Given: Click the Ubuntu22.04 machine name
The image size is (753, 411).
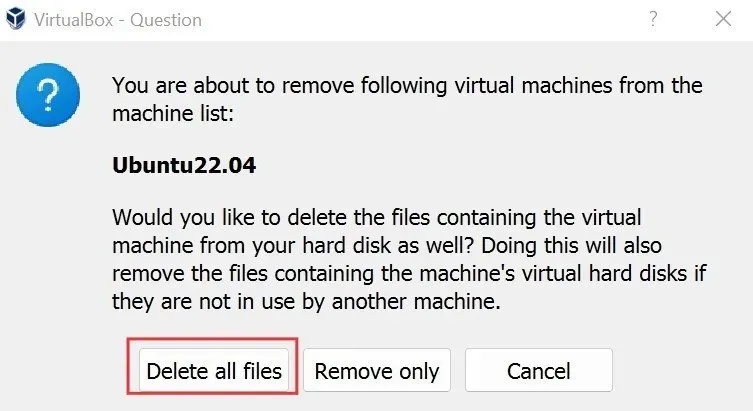Looking at the screenshot, I should [x=184, y=166].
